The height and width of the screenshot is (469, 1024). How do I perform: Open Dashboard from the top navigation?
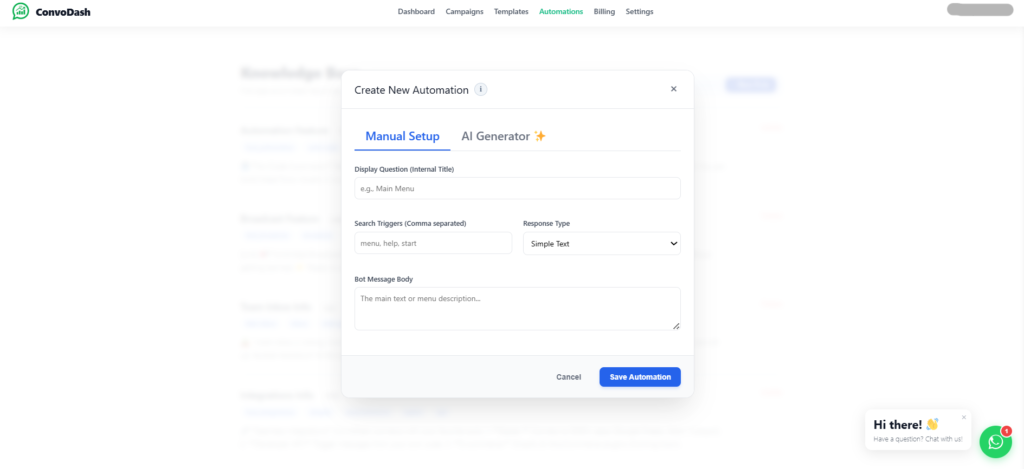(416, 12)
